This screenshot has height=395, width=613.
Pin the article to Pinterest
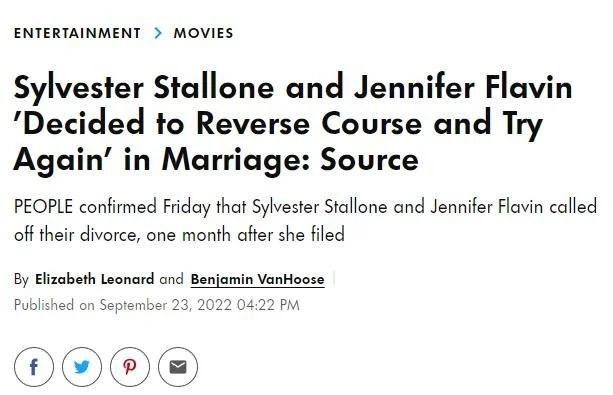pos(130,367)
